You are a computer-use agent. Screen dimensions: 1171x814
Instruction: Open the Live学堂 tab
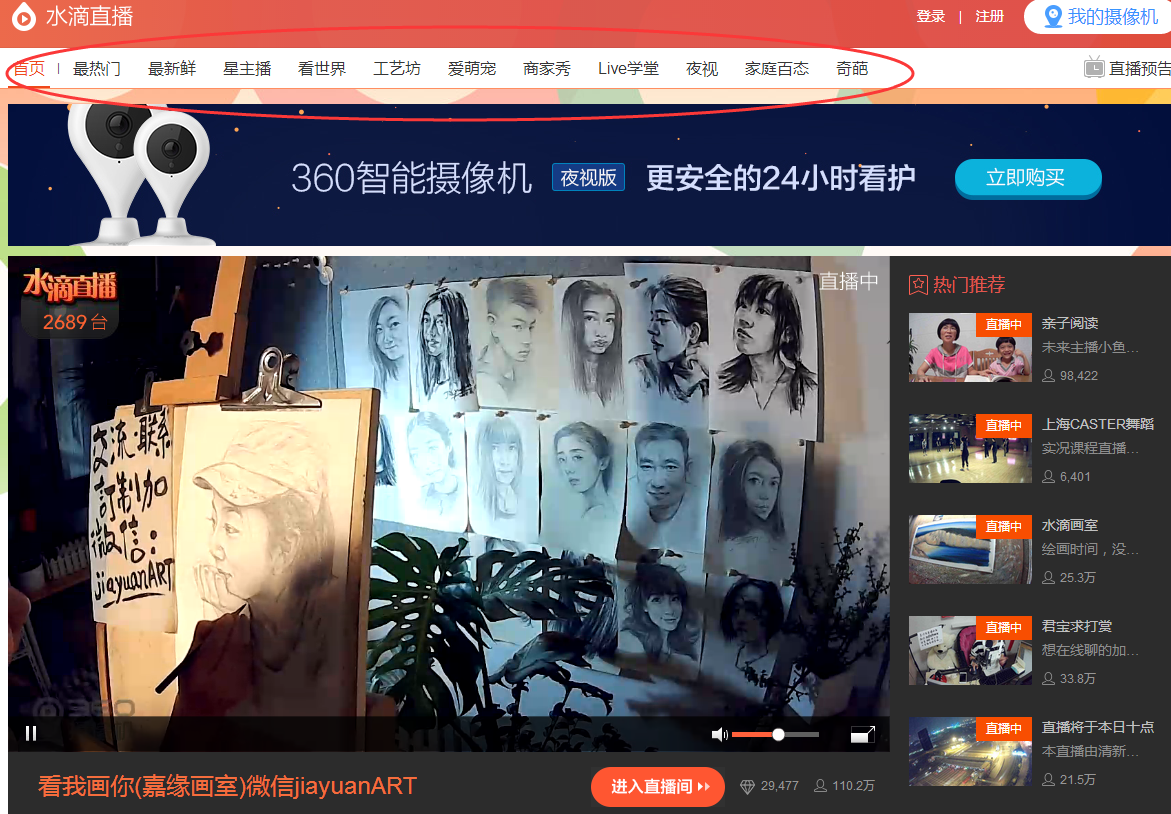pos(629,69)
